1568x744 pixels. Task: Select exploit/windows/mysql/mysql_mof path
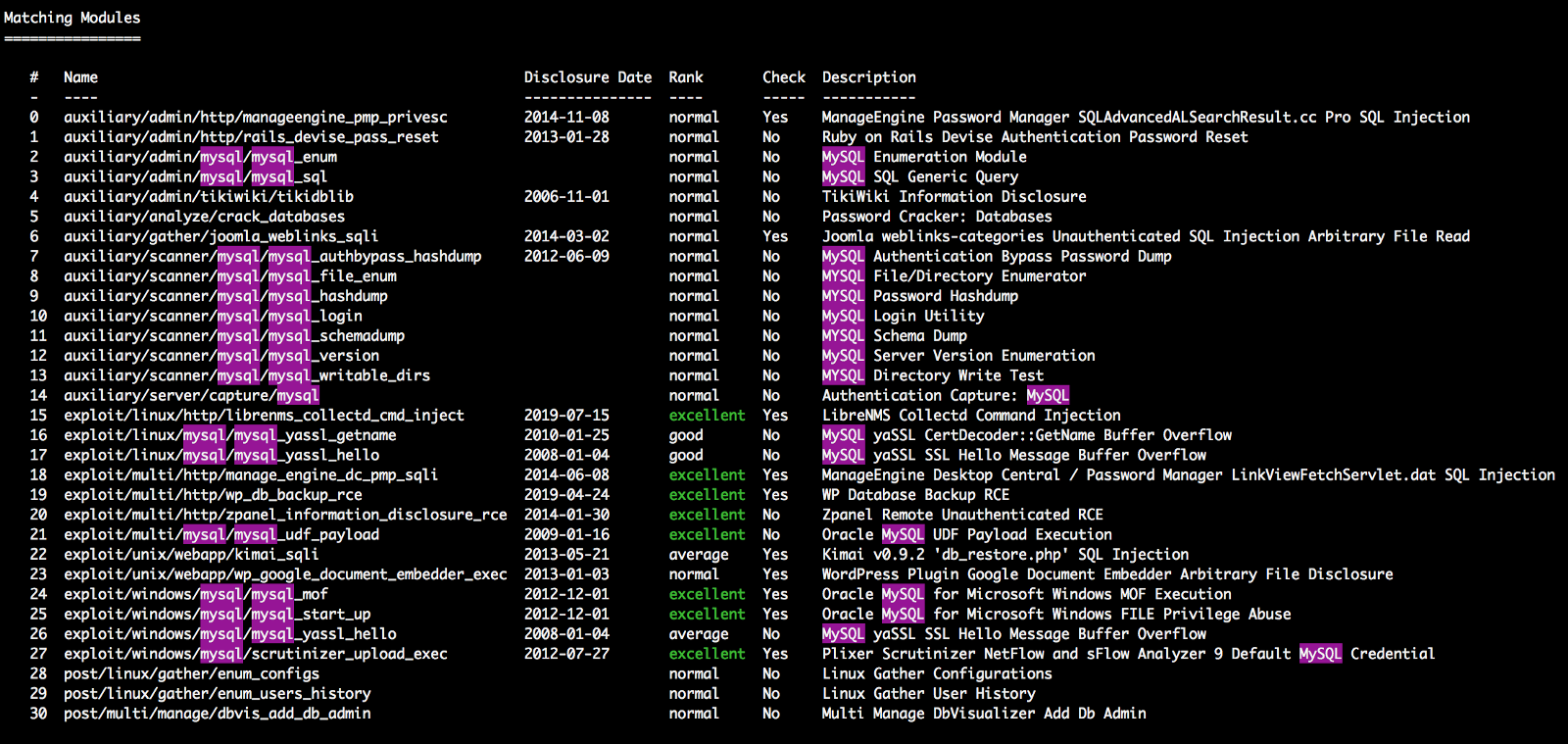pos(196,594)
